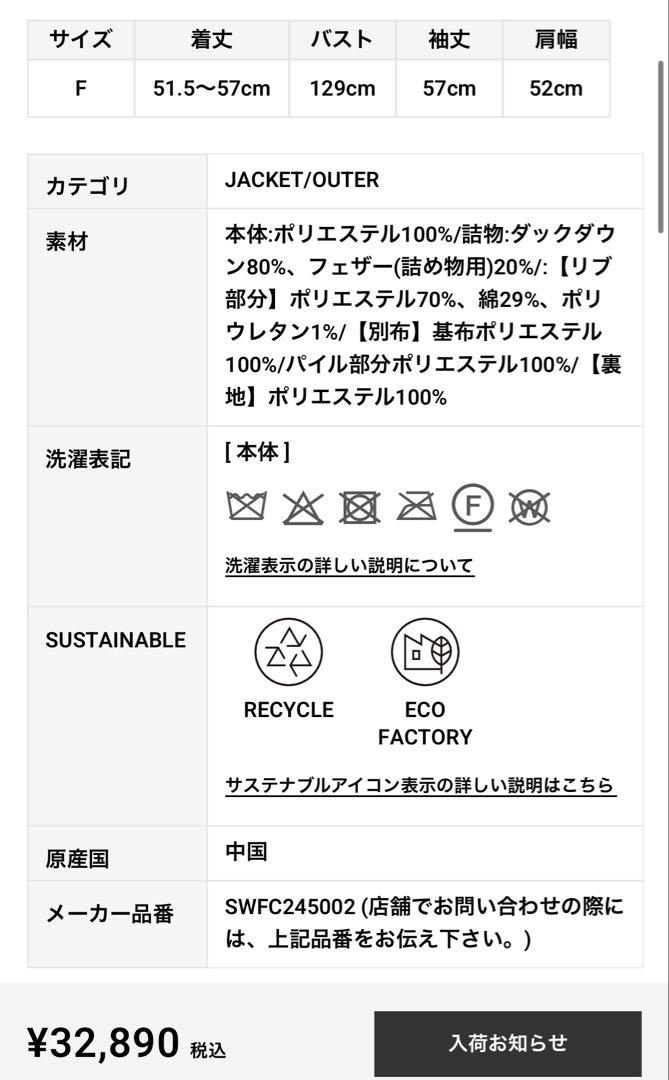Click the do-not-bleach triangle icon
Screen dimensions: 669x1080
[302, 508]
